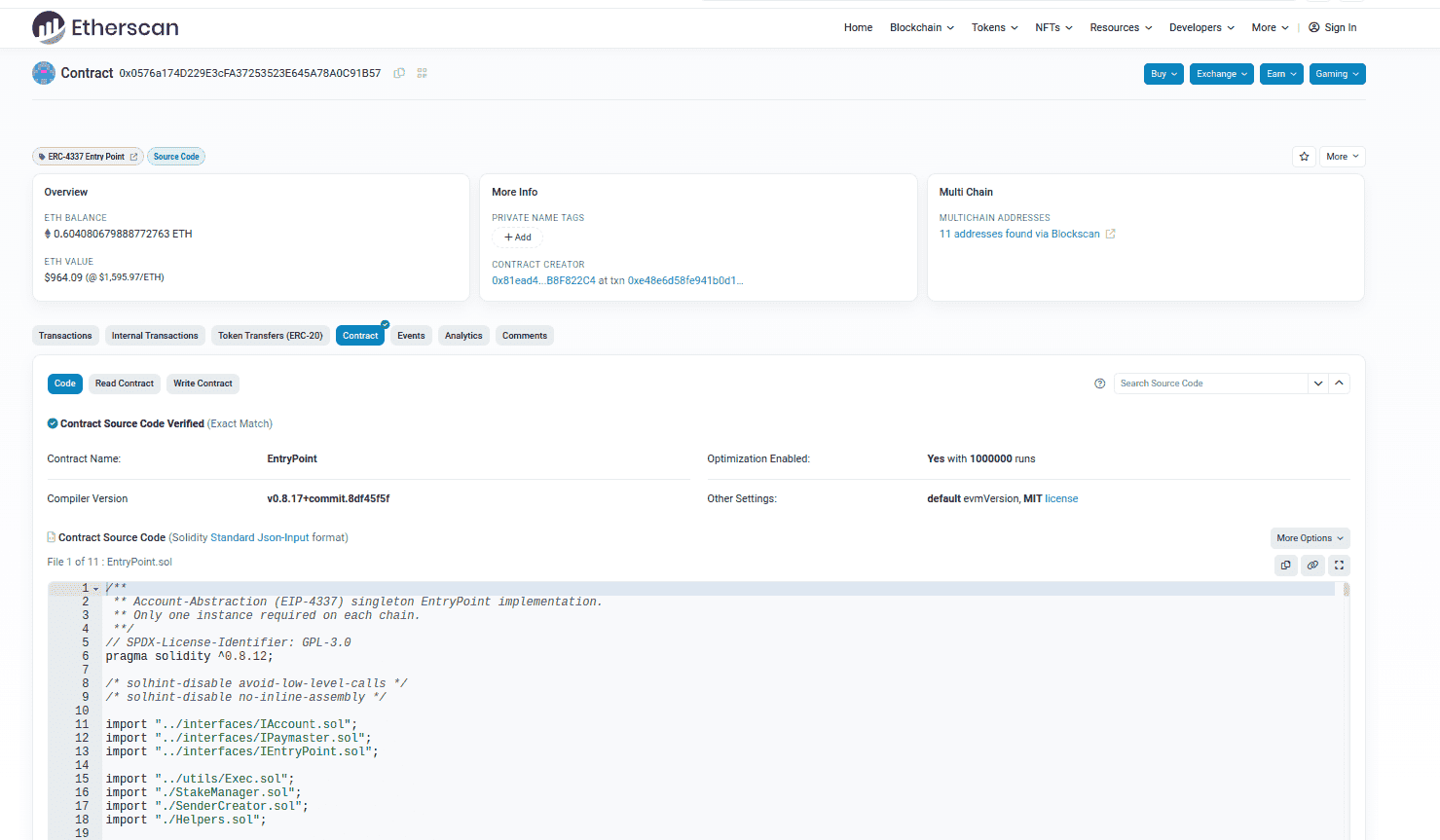Click the Etherscan logo
The height and width of the screenshot is (840, 1440).
(x=105, y=27)
